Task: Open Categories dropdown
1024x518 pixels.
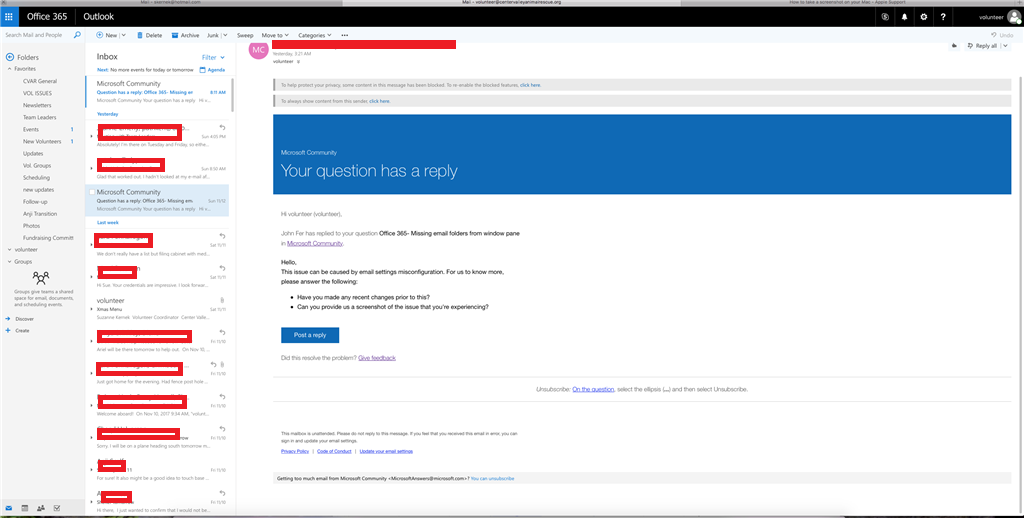Action: (315, 35)
